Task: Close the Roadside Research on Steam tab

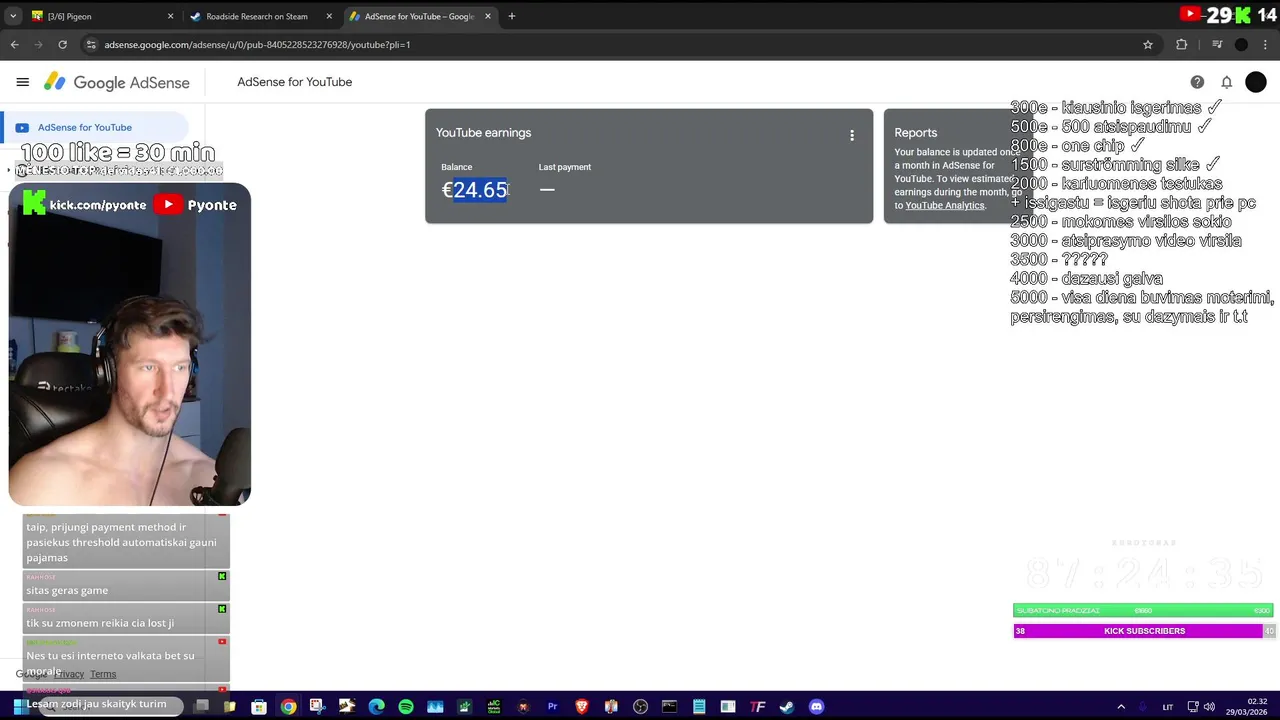Action: tap(329, 16)
